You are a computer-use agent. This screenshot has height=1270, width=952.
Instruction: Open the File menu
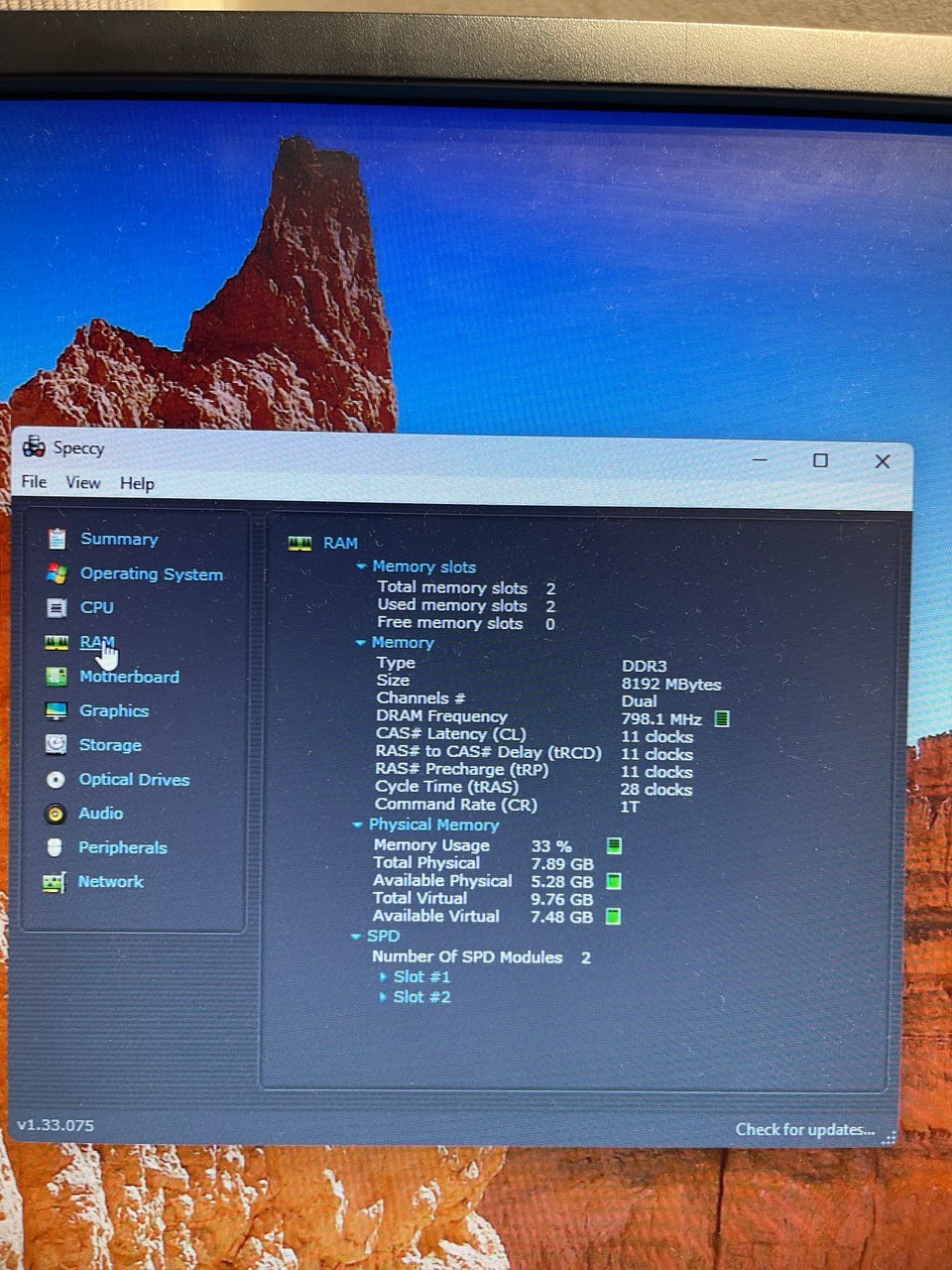tap(34, 482)
